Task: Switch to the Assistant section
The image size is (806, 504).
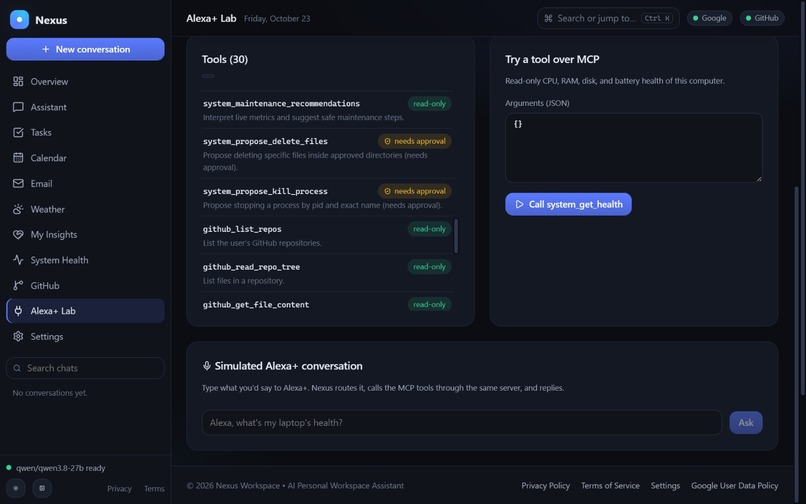Action: point(85,107)
